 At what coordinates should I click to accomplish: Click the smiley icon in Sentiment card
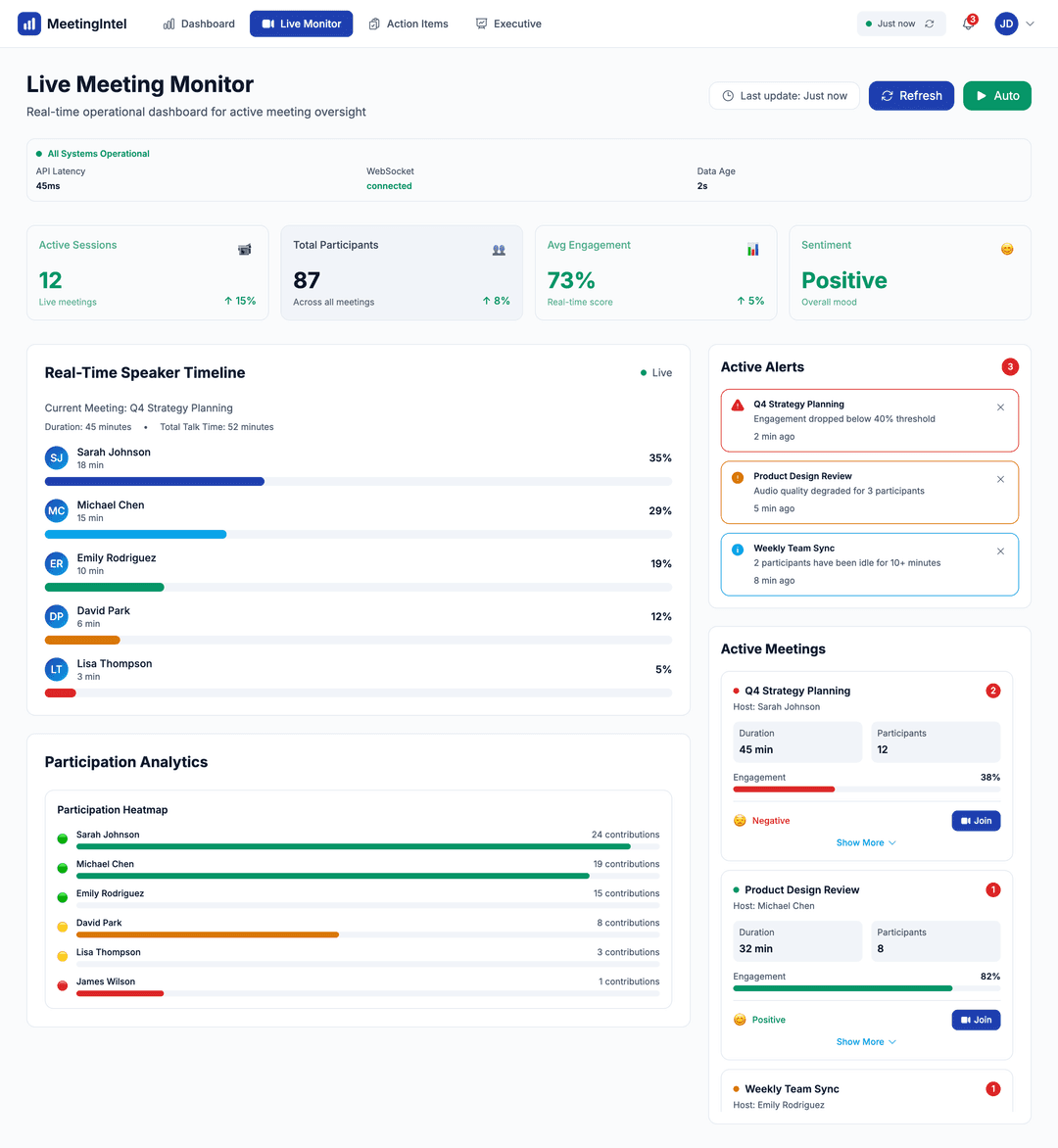tap(1006, 250)
